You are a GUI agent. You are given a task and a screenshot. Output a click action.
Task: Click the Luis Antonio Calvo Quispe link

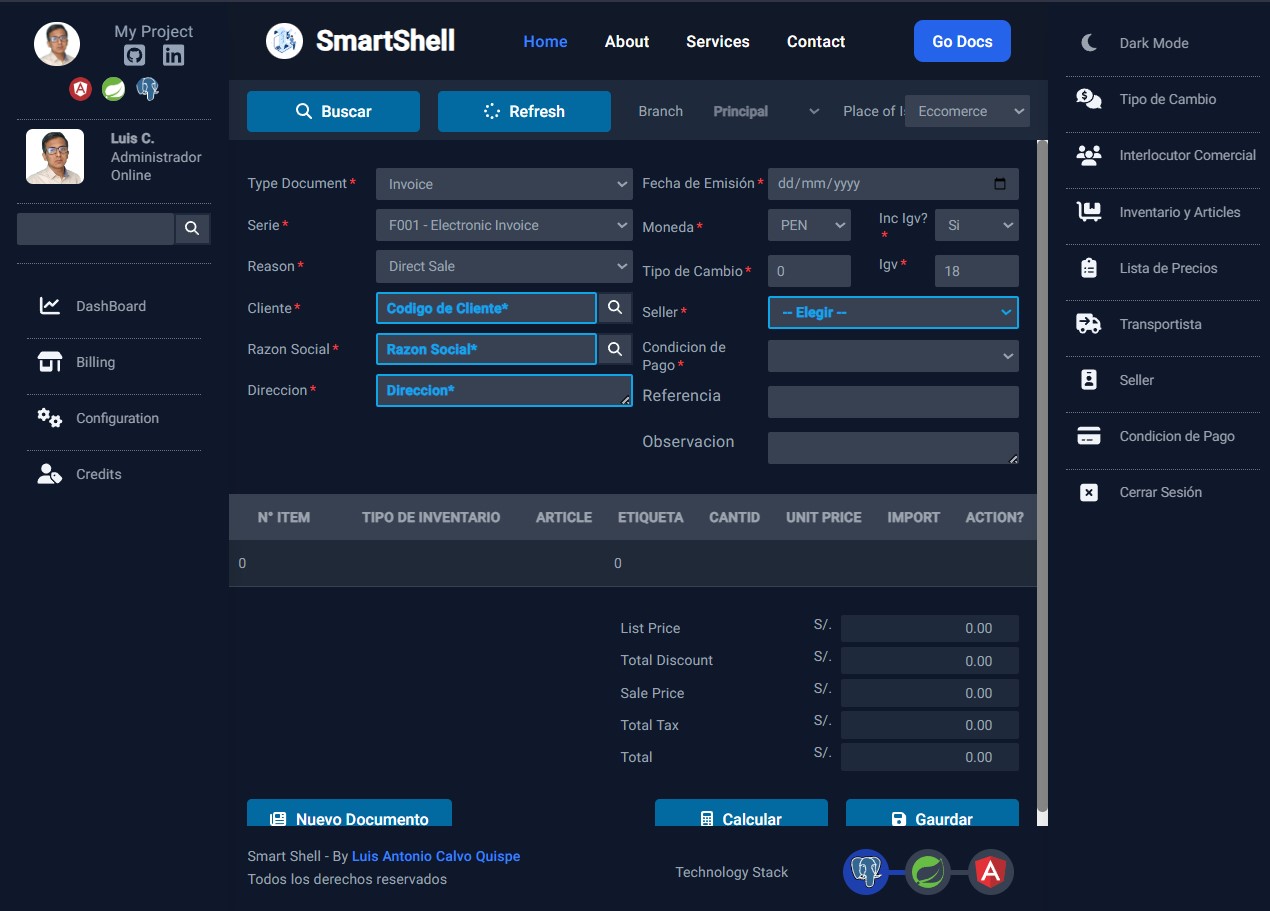pyautogui.click(x=435, y=856)
